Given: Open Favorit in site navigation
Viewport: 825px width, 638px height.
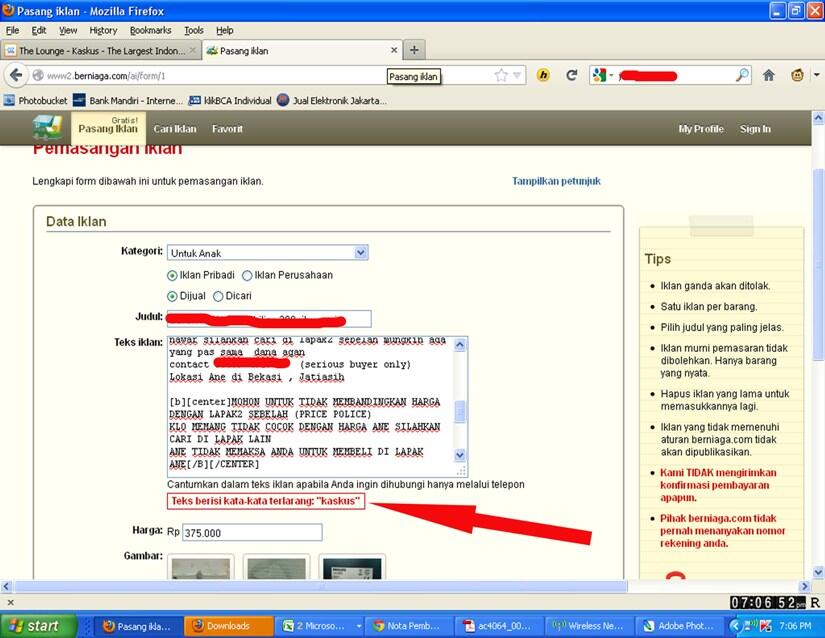Looking at the screenshot, I should tap(227, 129).
